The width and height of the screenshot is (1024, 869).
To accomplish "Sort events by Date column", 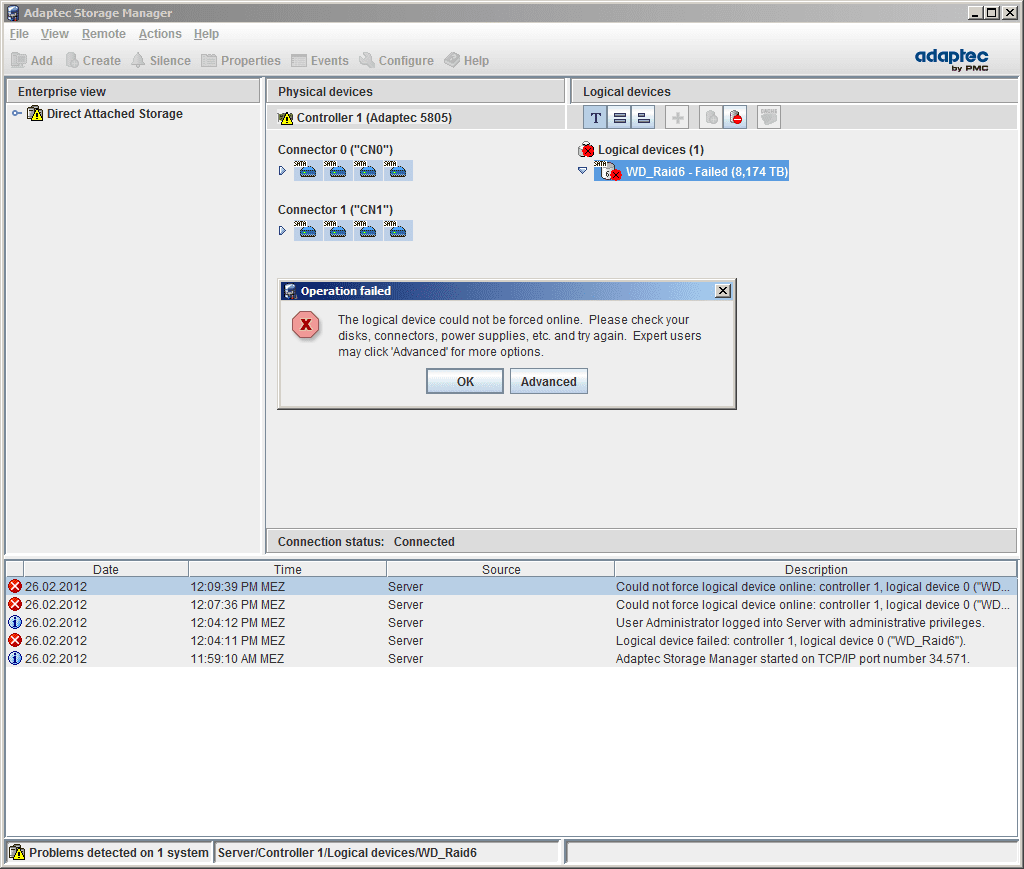I will (x=106, y=569).
